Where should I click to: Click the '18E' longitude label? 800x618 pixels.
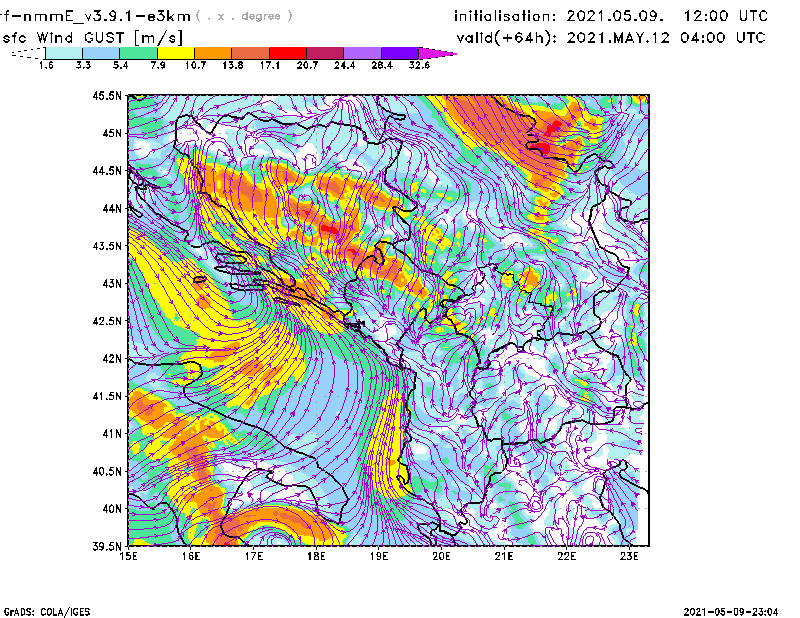(316, 556)
